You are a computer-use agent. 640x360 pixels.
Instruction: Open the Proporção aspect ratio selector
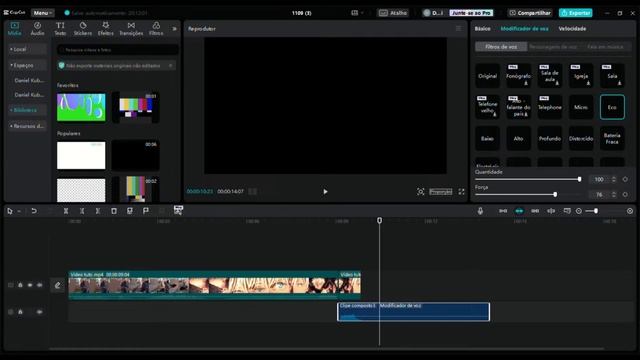pyautogui.click(x=441, y=191)
